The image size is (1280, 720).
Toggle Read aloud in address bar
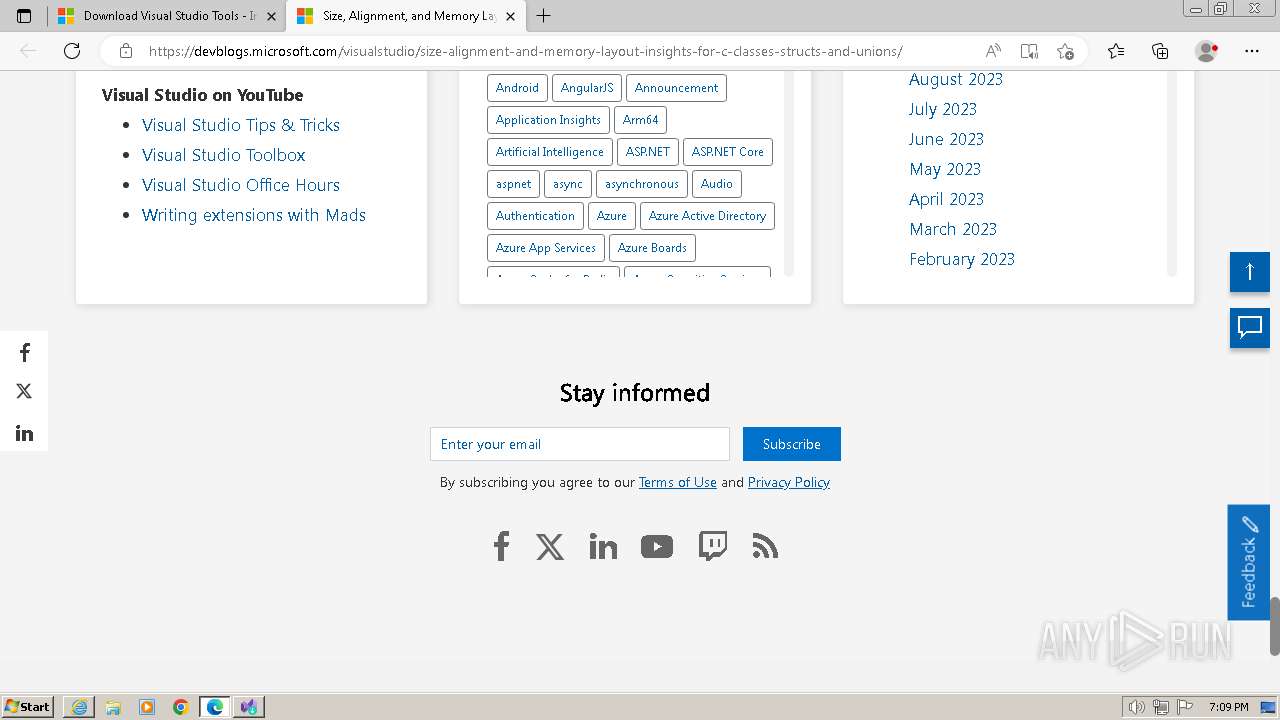993,51
